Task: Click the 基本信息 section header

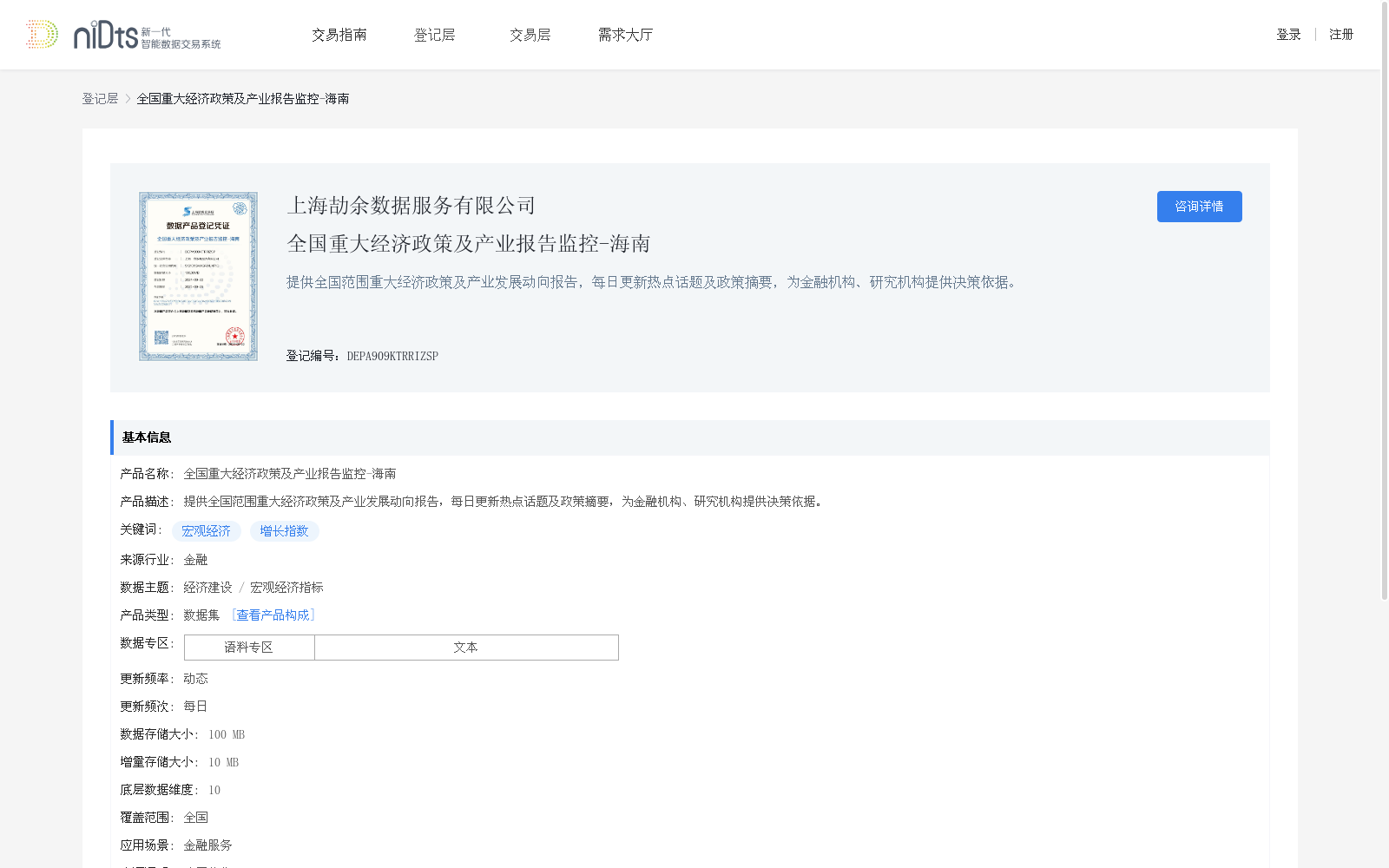Action: click(x=689, y=437)
